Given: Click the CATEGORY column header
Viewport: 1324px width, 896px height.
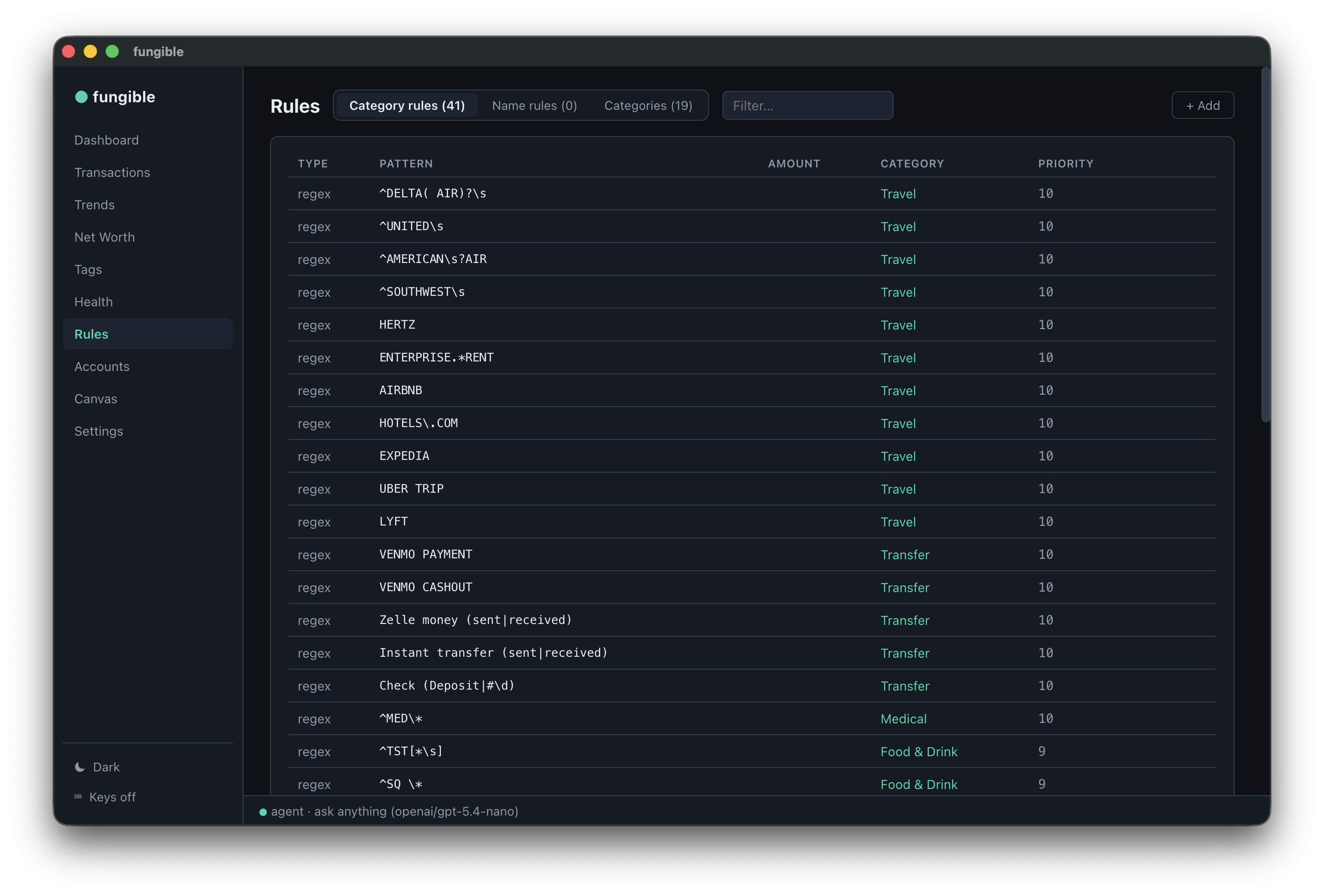Looking at the screenshot, I should pos(912,164).
